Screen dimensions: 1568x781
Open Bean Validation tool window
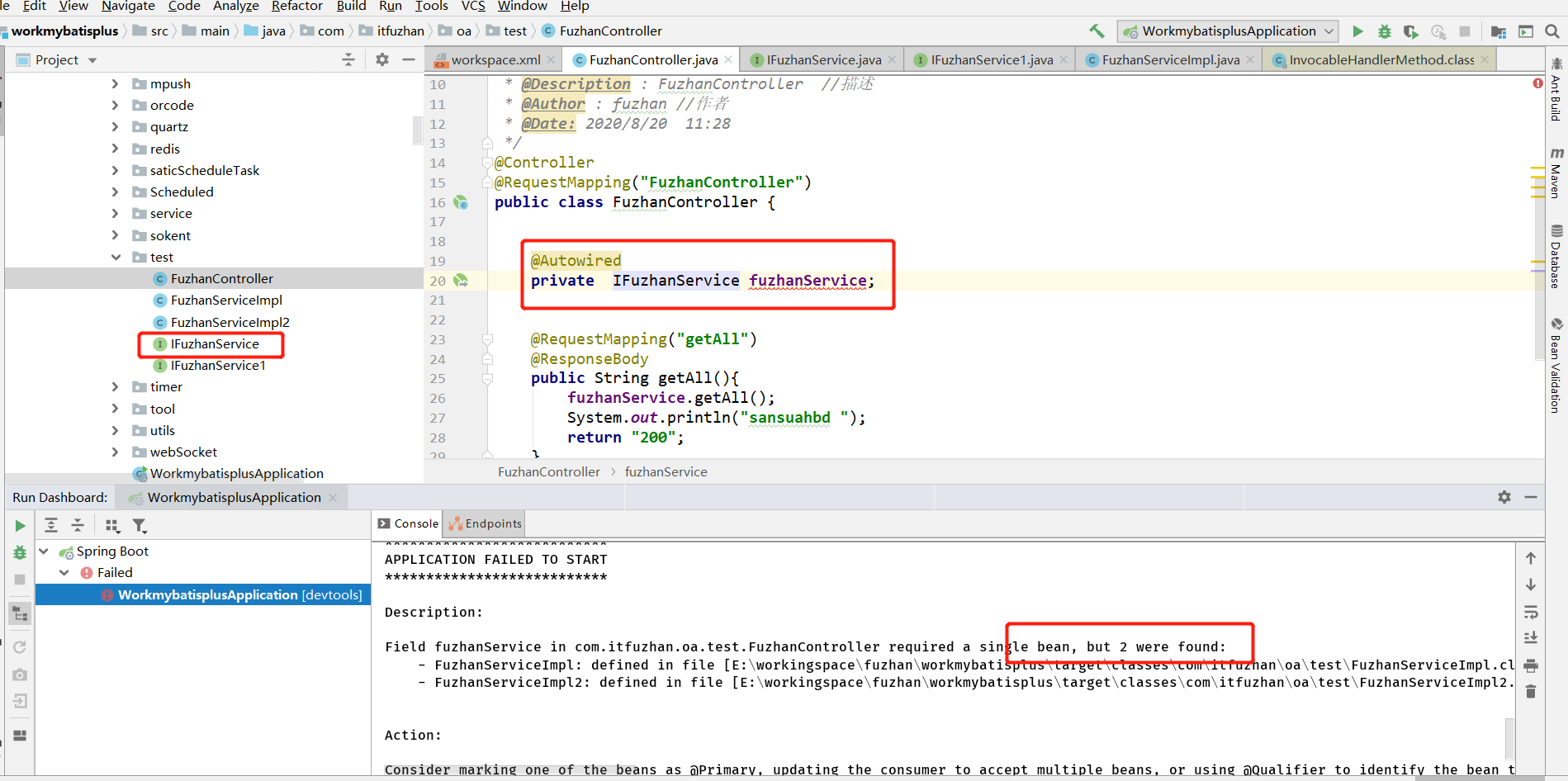click(1556, 366)
